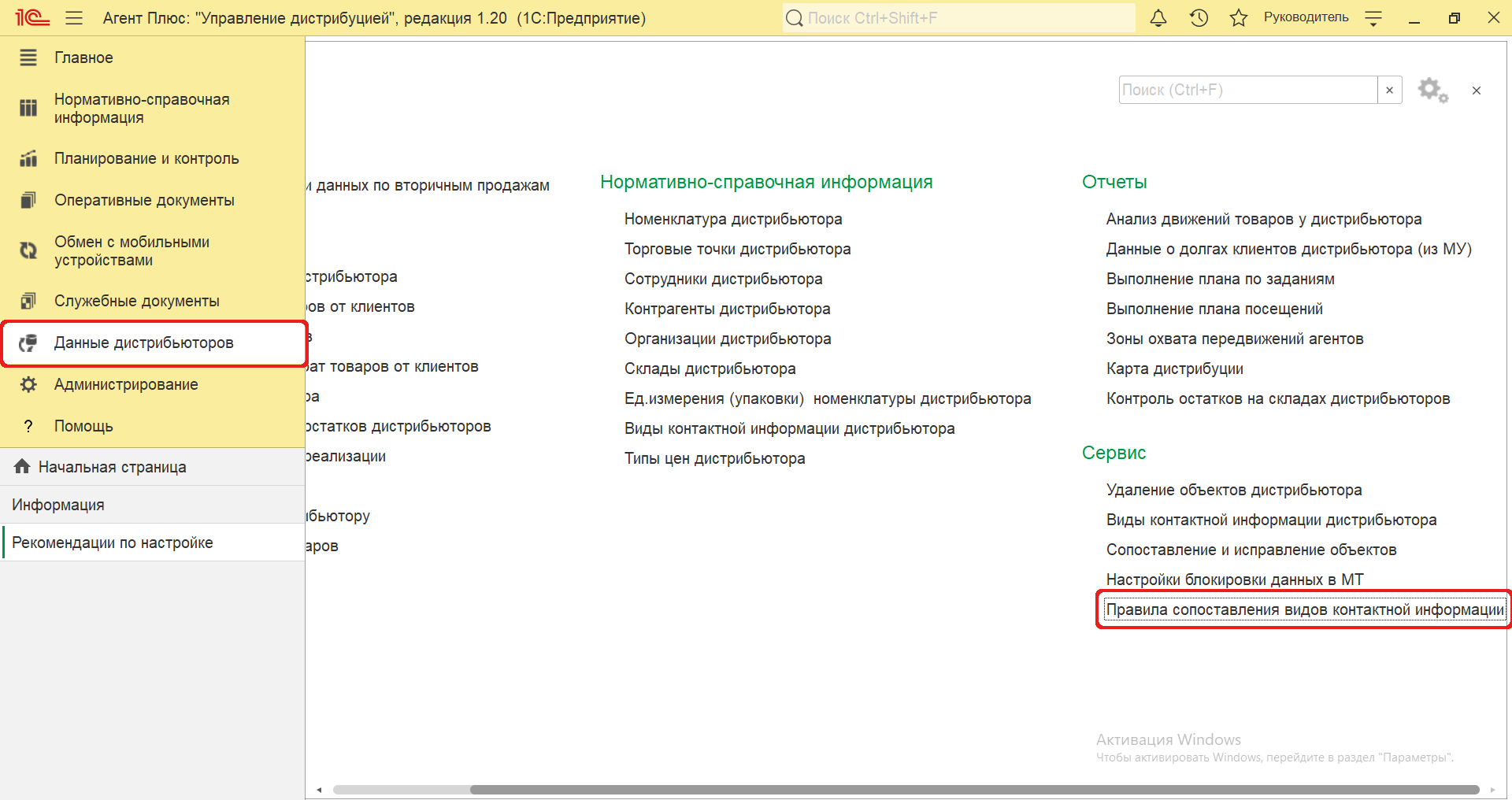The height and width of the screenshot is (800, 1512).
Task: Open Организации дистрибьютора
Action: [x=728, y=339]
